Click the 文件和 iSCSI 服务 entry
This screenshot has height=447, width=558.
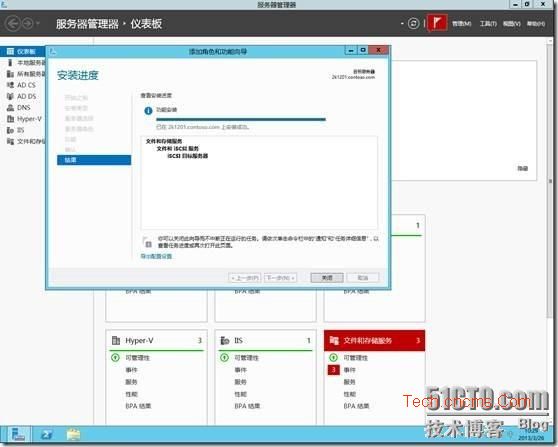pyautogui.click(x=178, y=148)
